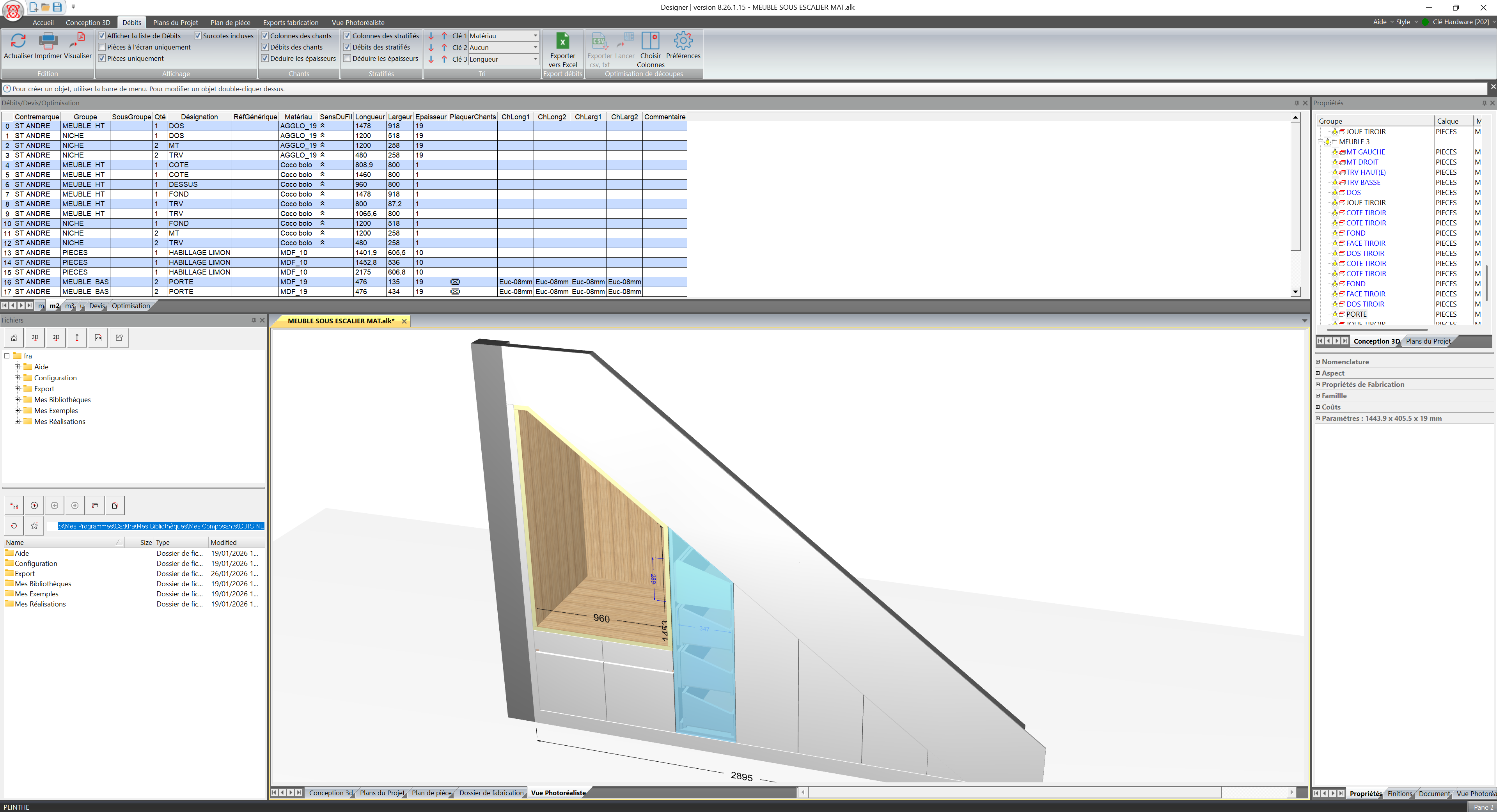Enable Pièces à l'écran uniquement checkbox
The image size is (1497, 812).
click(102, 47)
